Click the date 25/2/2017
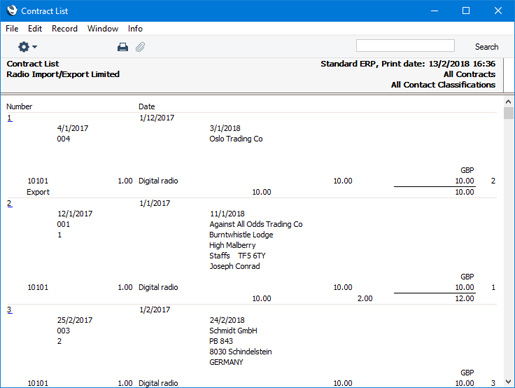Image resolution: width=515 pixels, height=388 pixels. click(x=75, y=320)
